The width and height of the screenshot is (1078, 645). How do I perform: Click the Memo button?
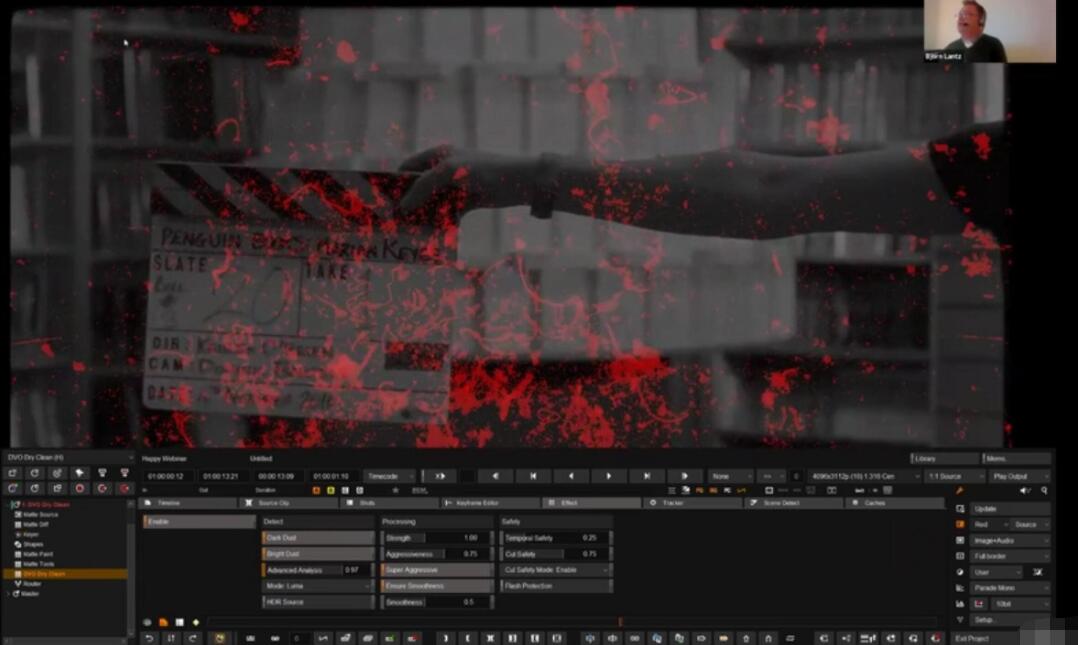point(1017,459)
